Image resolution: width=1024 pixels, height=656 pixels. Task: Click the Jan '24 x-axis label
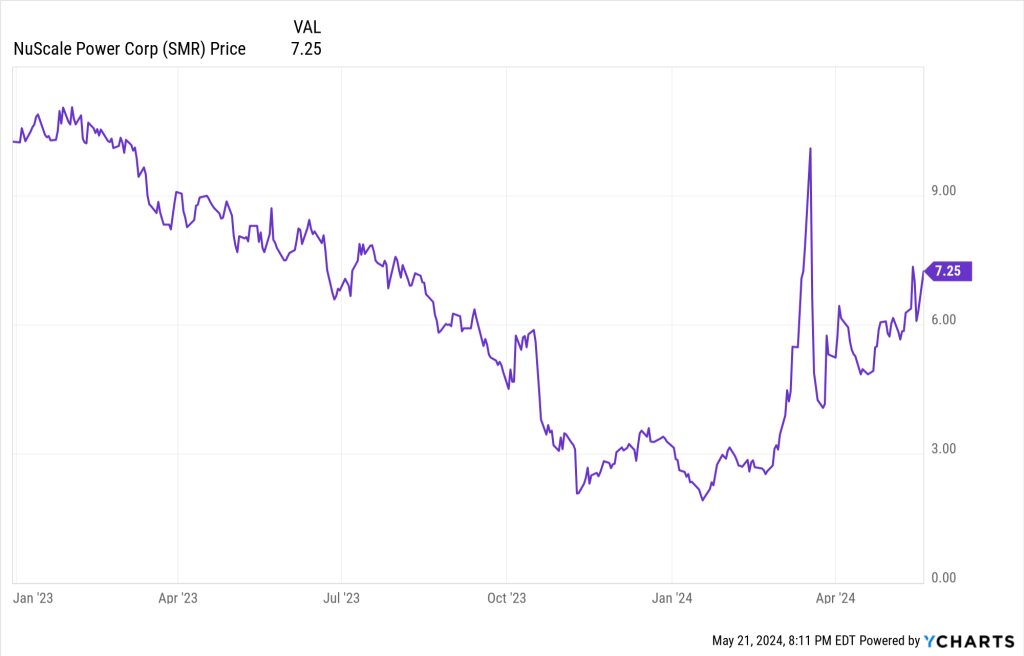(671, 599)
